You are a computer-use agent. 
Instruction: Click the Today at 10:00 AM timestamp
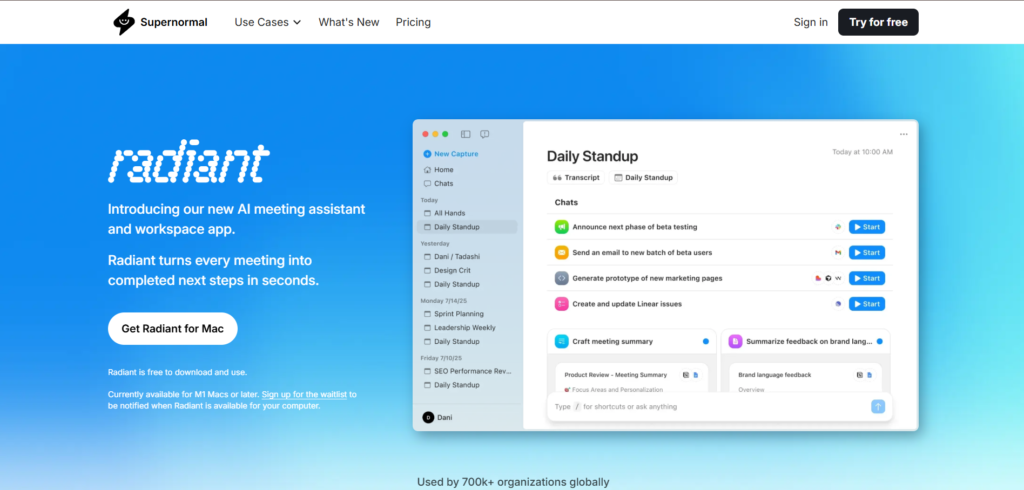[x=862, y=152]
